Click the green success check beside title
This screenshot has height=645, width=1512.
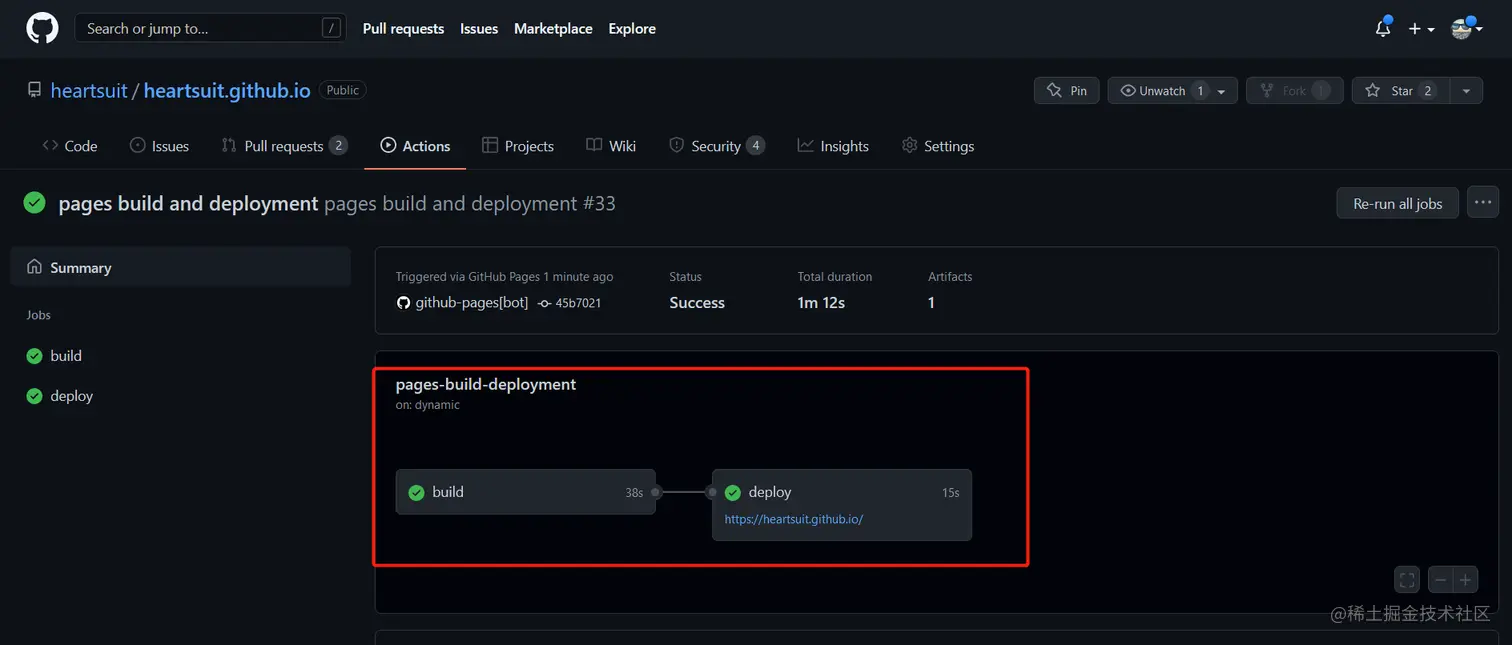tap(35, 203)
